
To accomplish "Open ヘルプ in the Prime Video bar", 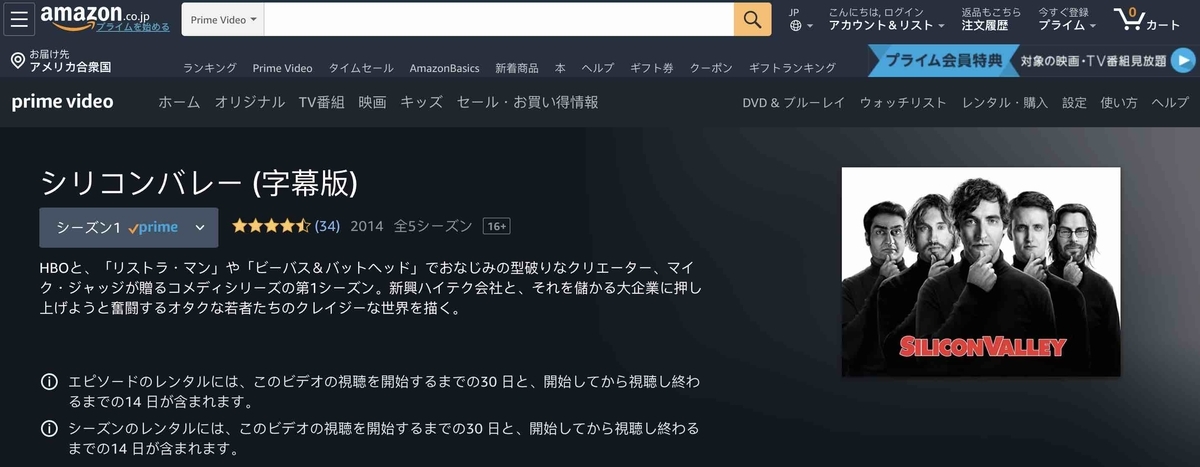I will [1170, 102].
